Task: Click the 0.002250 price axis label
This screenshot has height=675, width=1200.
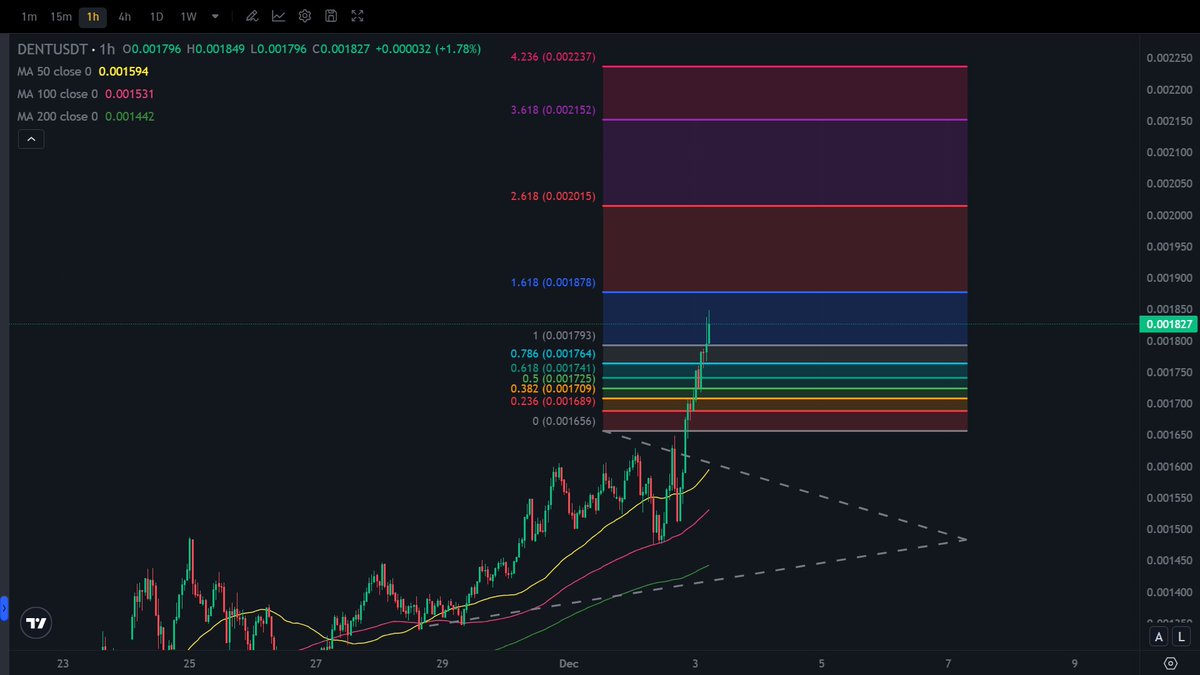Action: click(x=1168, y=58)
